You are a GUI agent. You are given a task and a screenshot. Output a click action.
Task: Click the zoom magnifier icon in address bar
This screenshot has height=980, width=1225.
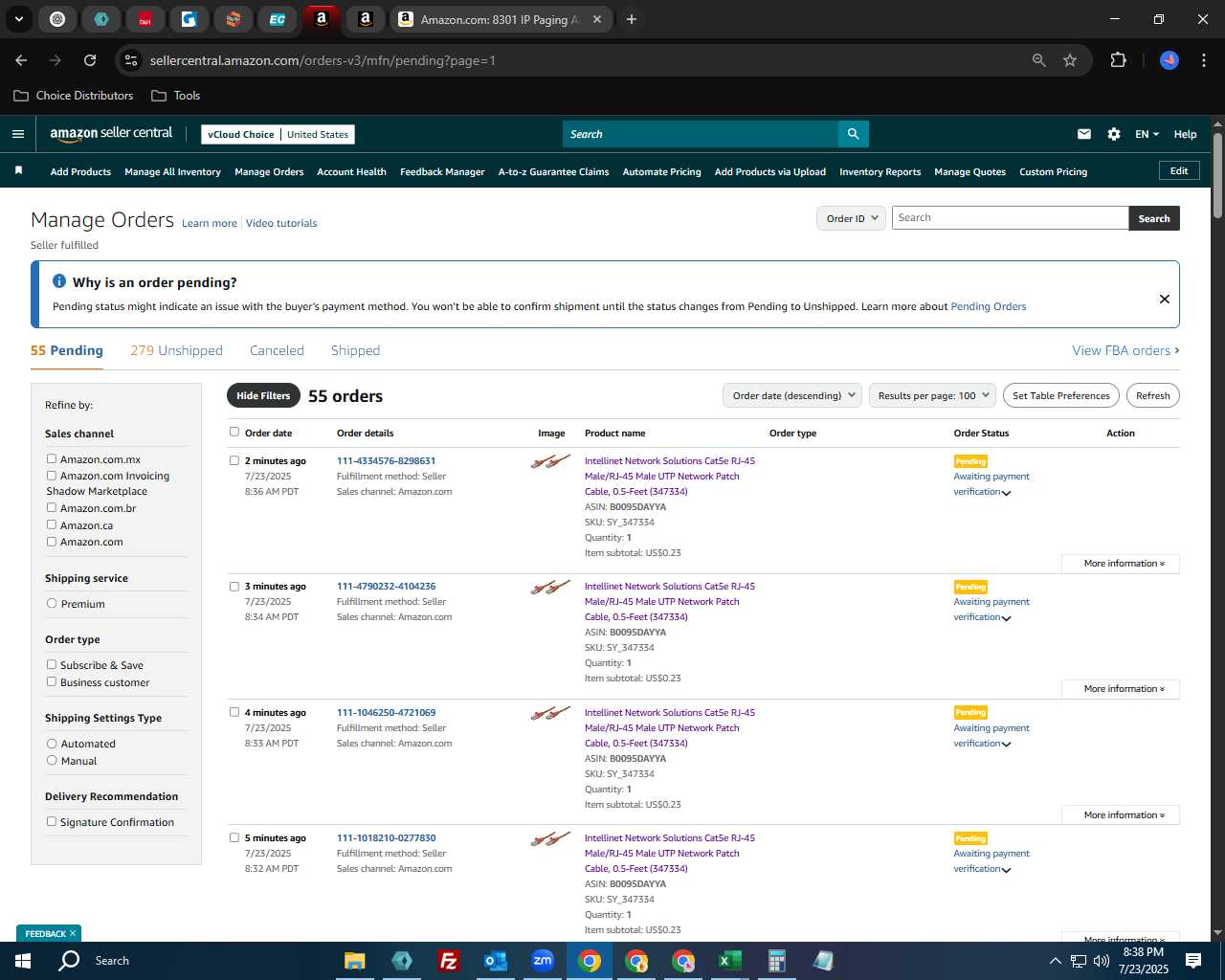point(1039,60)
